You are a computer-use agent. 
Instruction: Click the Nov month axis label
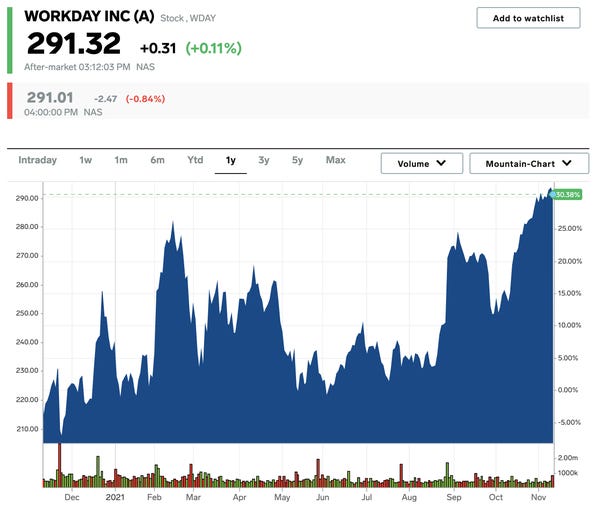(x=538, y=497)
